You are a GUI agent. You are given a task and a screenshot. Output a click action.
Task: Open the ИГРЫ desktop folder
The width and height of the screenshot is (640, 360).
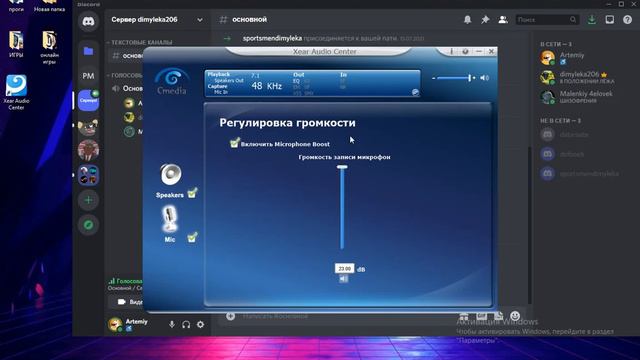pos(16,44)
